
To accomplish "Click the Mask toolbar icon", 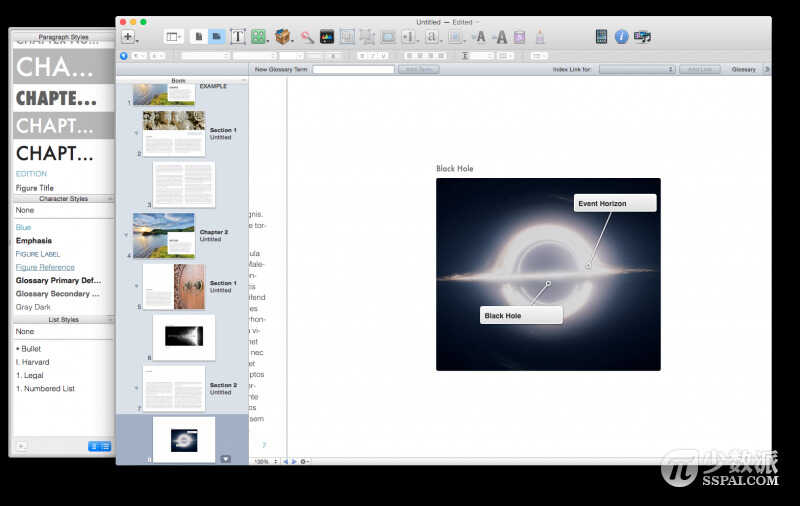I will [x=347, y=37].
